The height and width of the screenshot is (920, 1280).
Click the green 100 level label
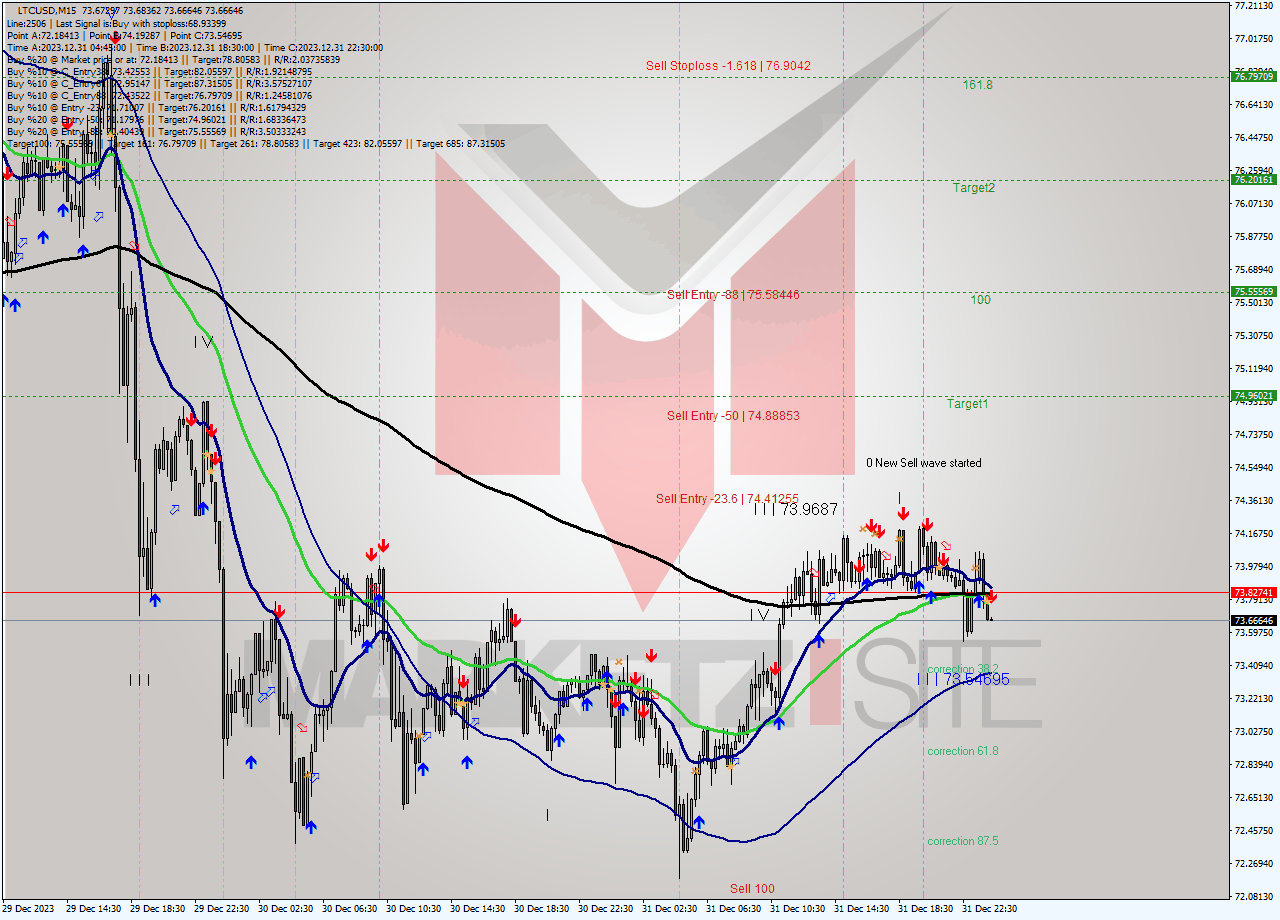(x=980, y=300)
